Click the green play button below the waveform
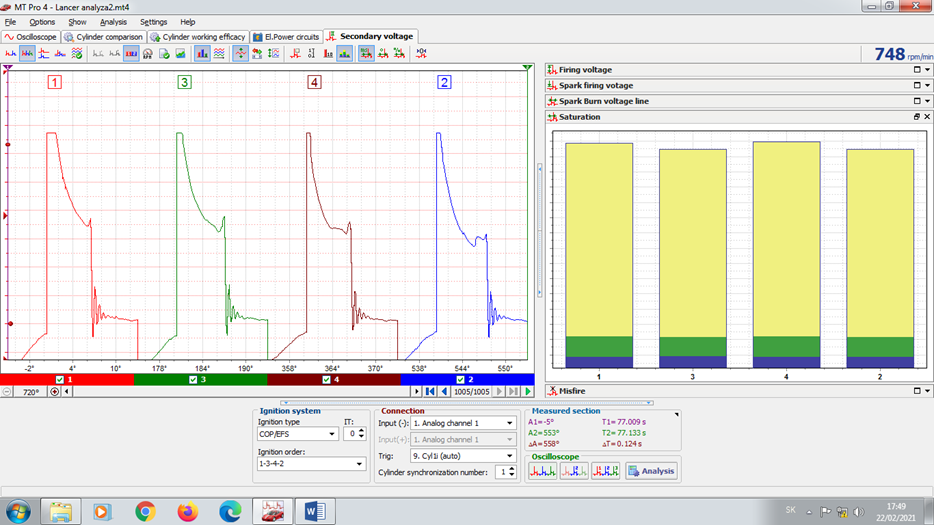934x525 pixels. pos(528,392)
